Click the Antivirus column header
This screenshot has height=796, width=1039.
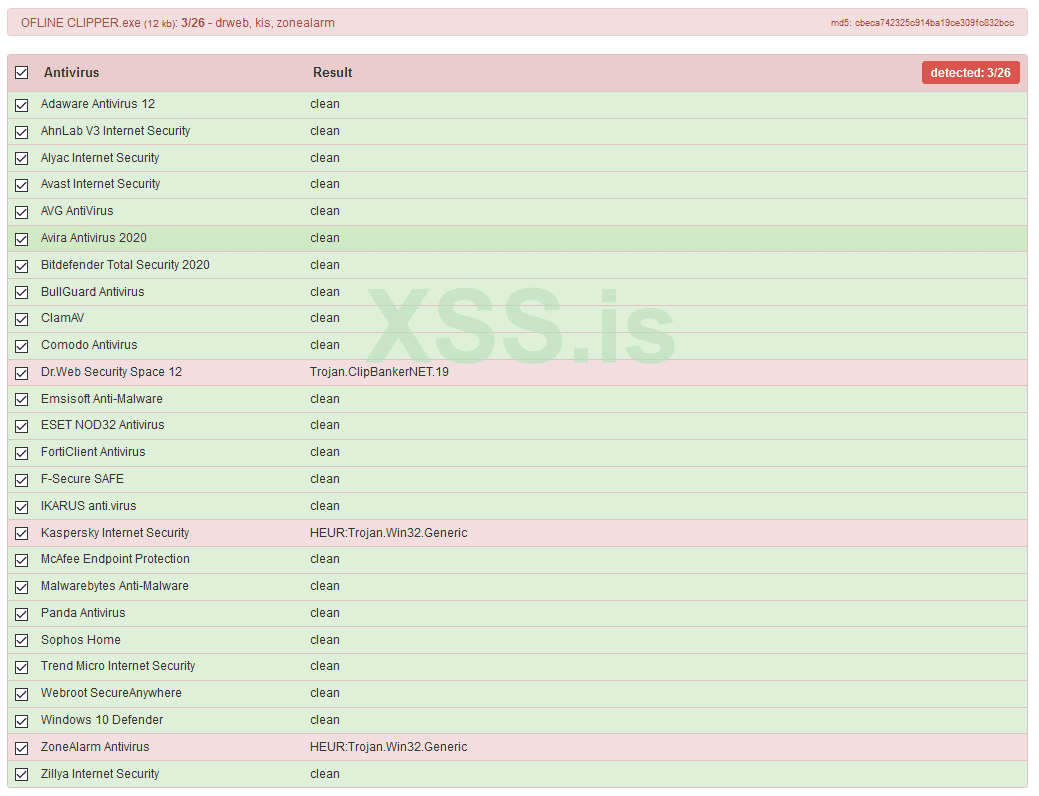[71, 73]
